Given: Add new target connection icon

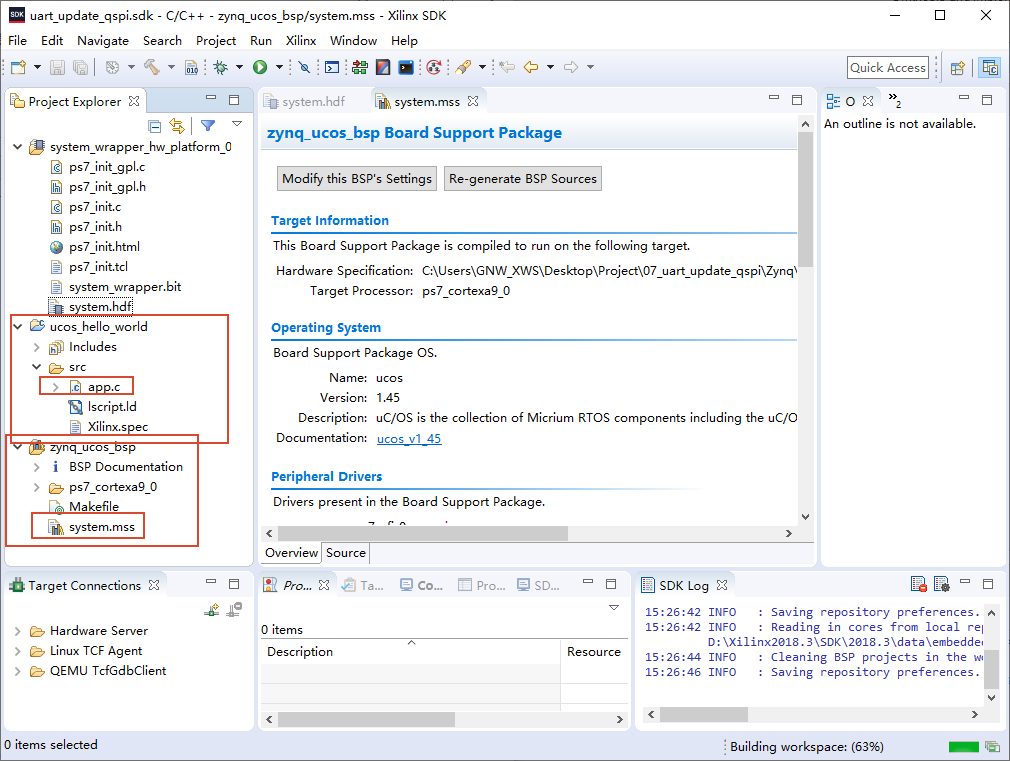Looking at the screenshot, I should 211,610.
